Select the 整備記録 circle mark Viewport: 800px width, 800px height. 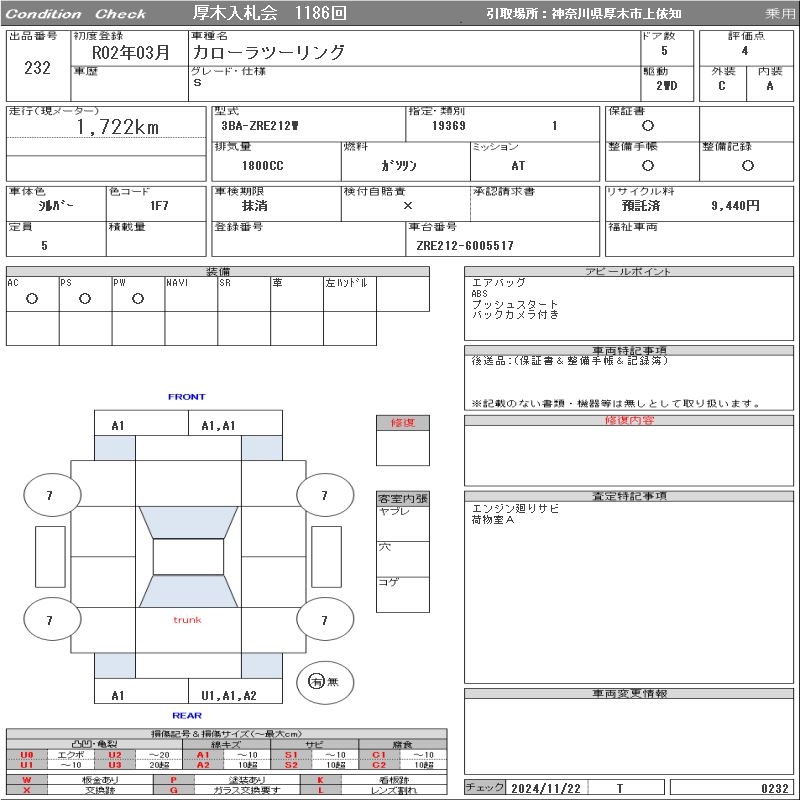(747, 165)
